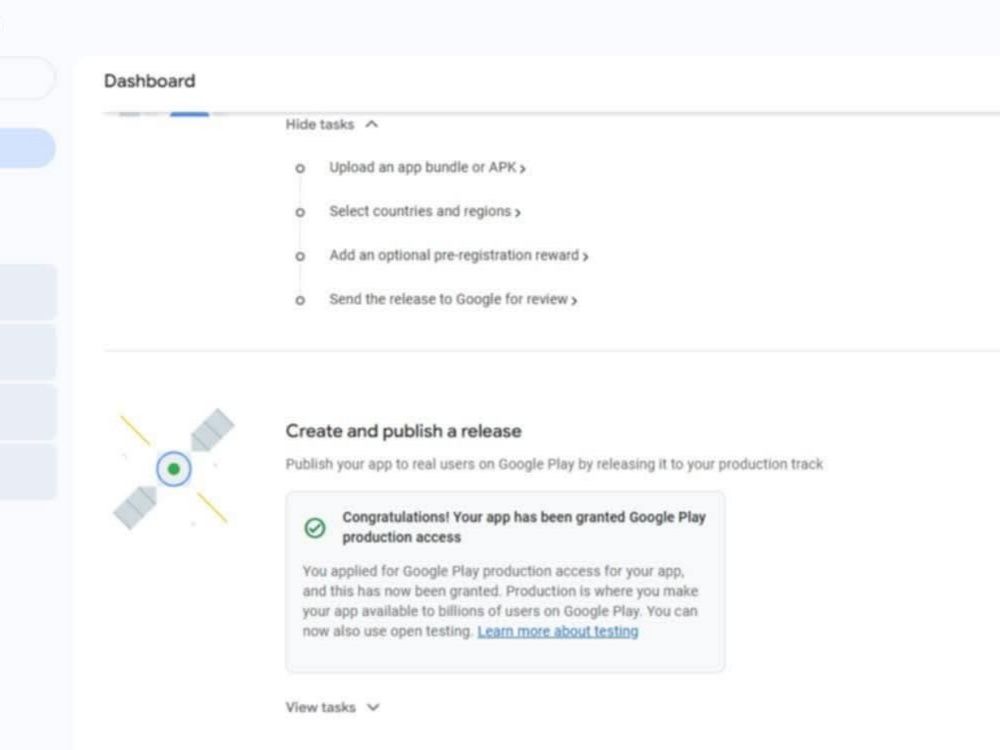Click the satellite illustration beside release section
This screenshot has width=1000, height=750.
(173, 469)
